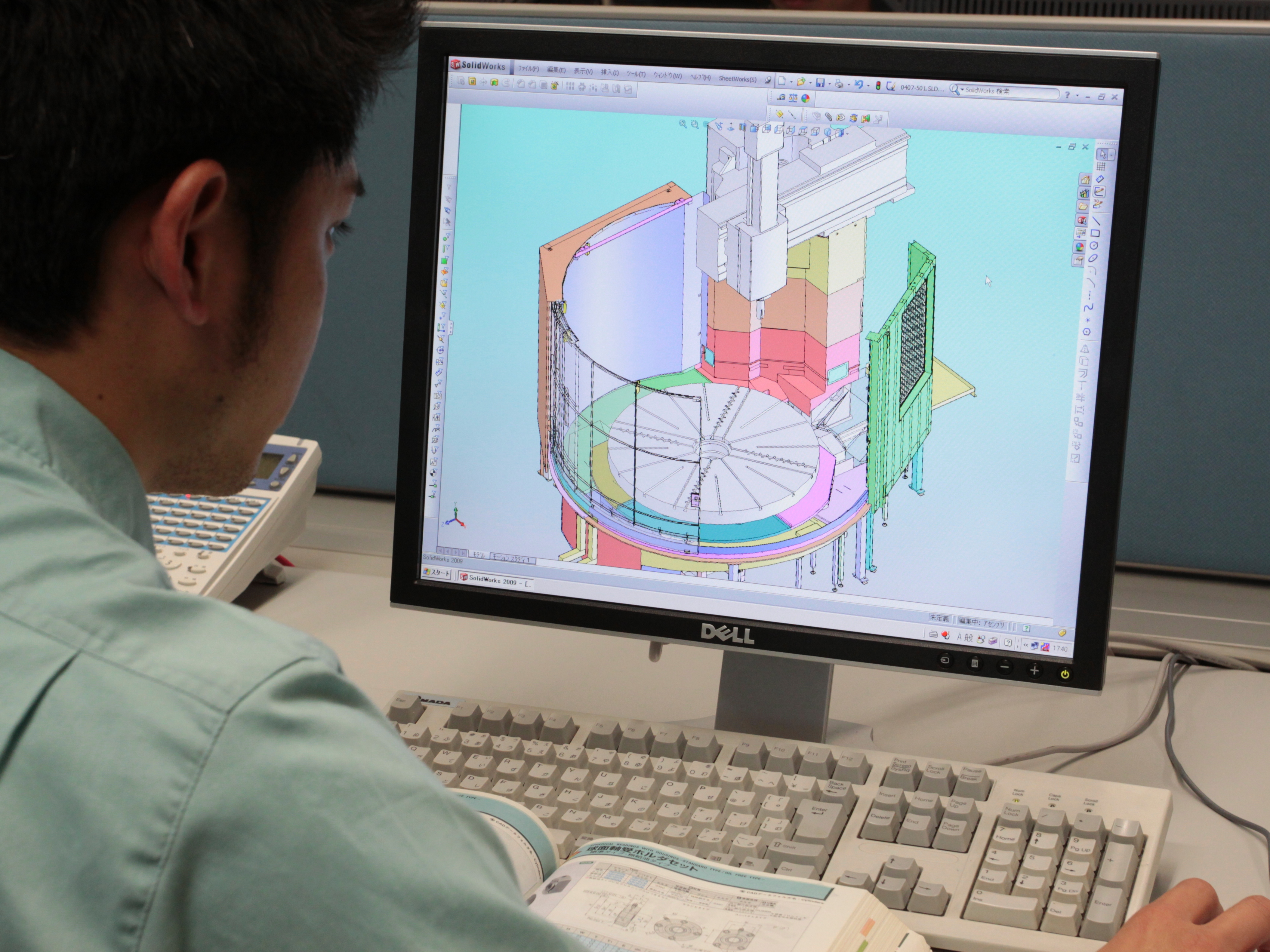Image resolution: width=1270 pixels, height=952 pixels.
Task: Toggle the Section View icon
Action: point(742,127)
